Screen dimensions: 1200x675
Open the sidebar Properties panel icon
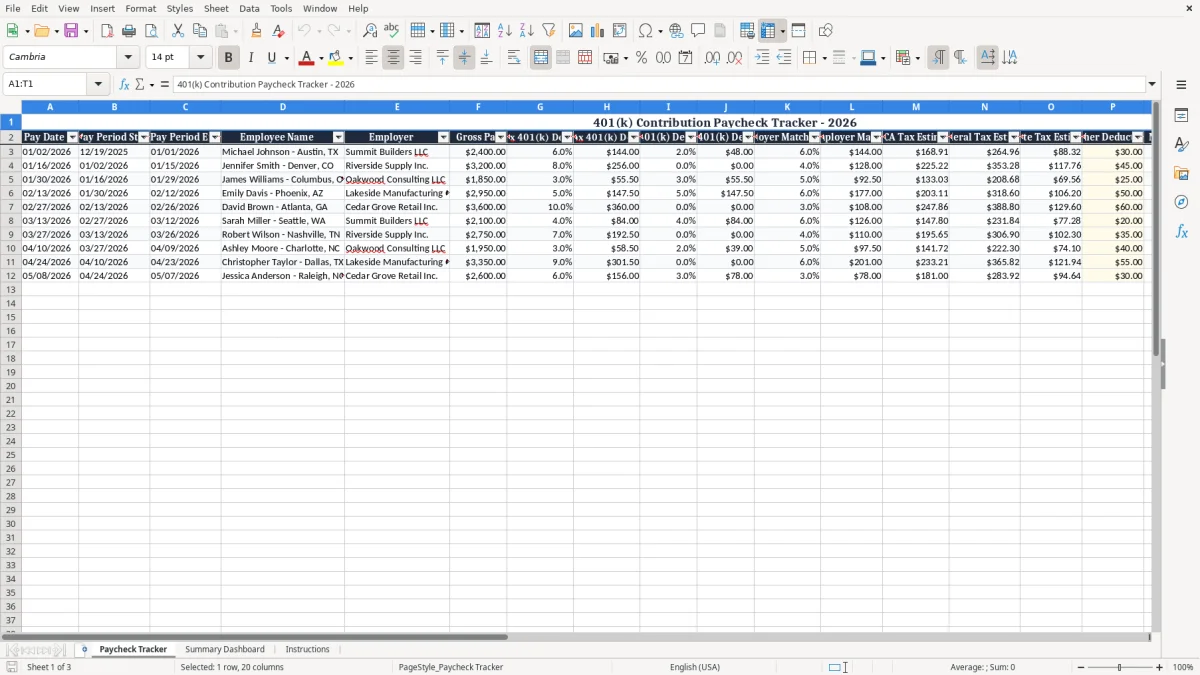point(1181,116)
